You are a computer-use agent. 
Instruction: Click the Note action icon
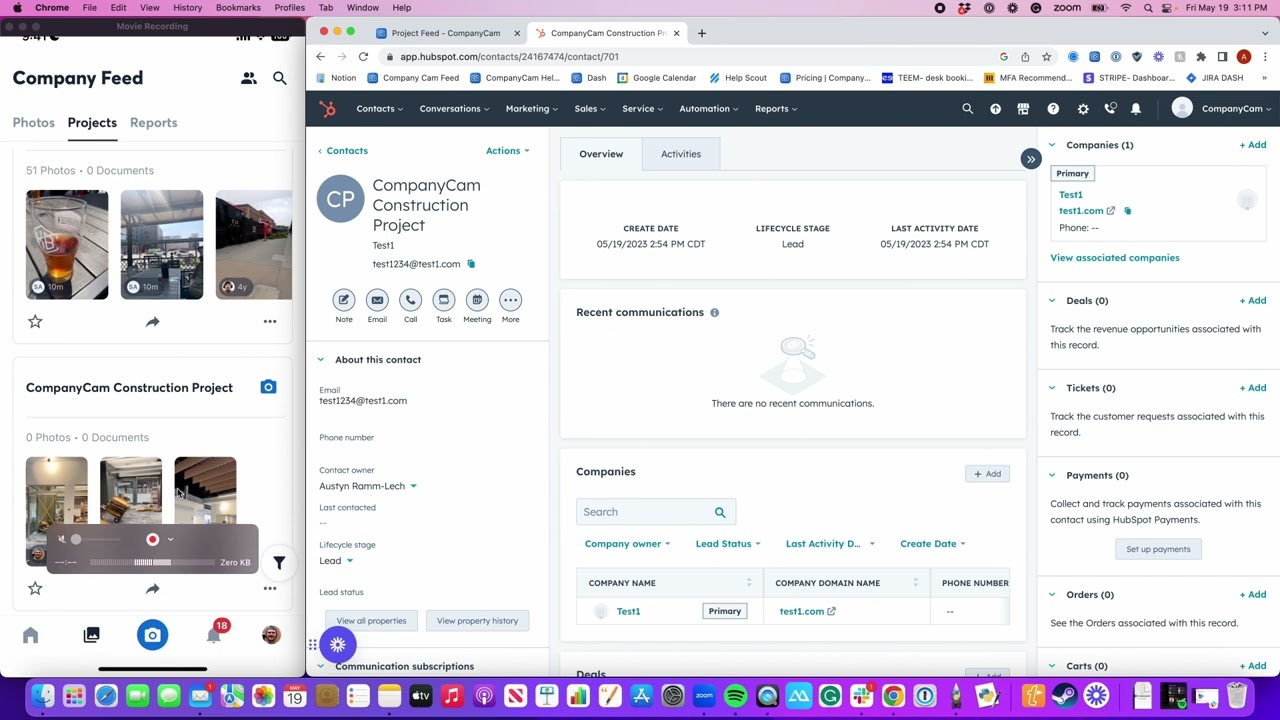(x=344, y=300)
